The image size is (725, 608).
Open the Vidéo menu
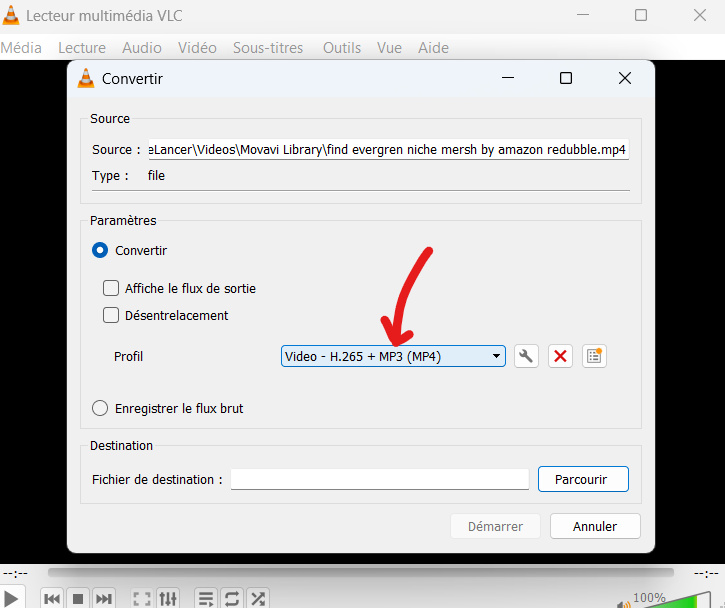click(197, 48)
